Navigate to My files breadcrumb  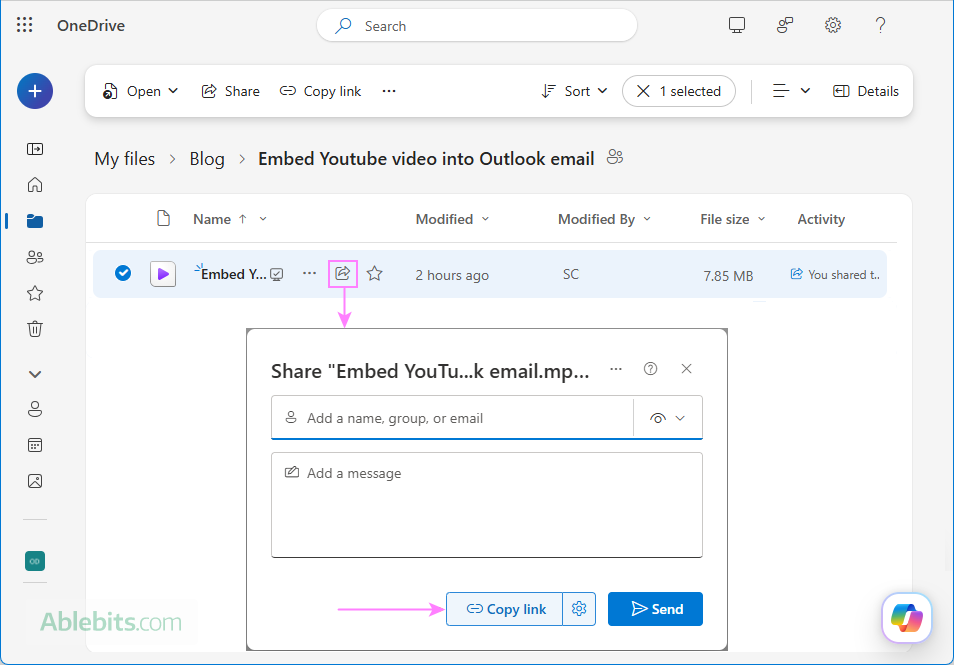(125, 159)
